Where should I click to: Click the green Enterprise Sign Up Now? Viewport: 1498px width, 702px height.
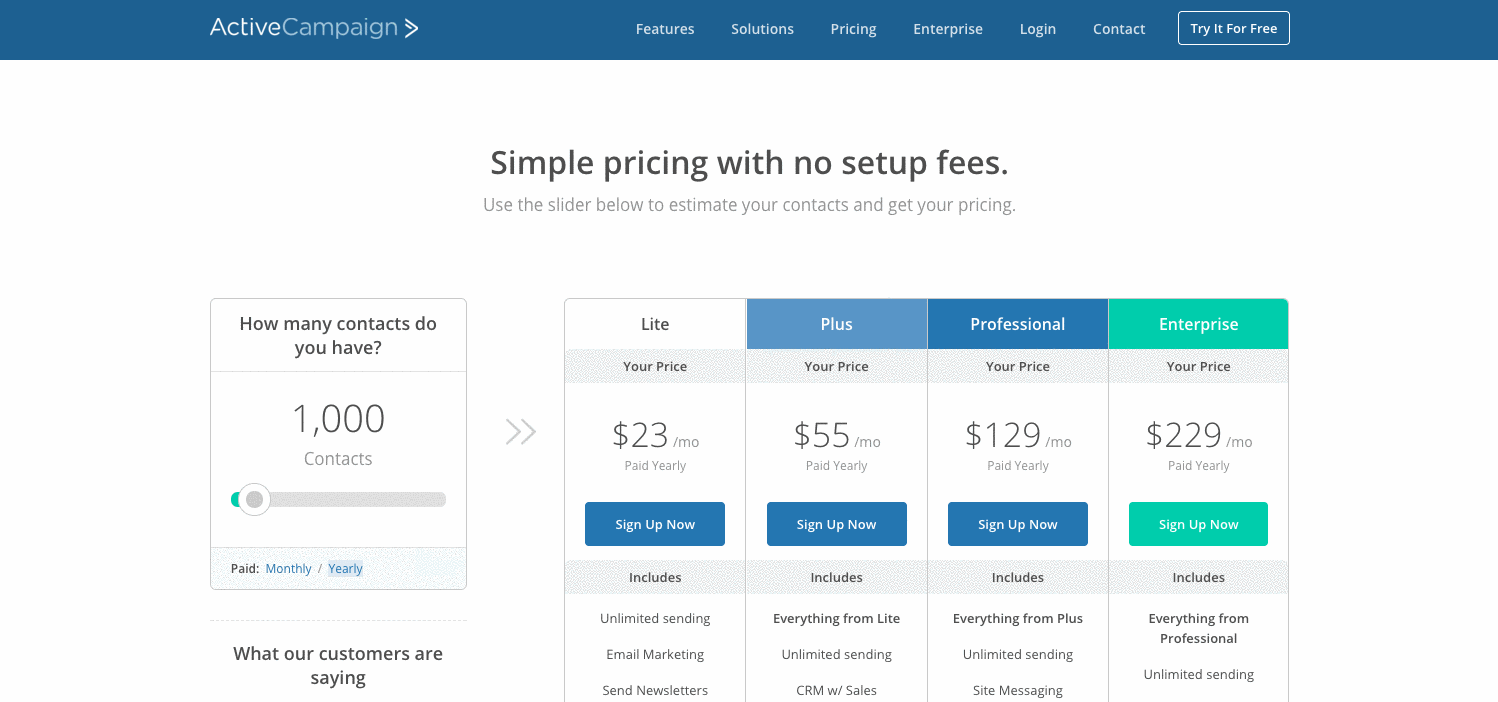tap(1198, 524)
